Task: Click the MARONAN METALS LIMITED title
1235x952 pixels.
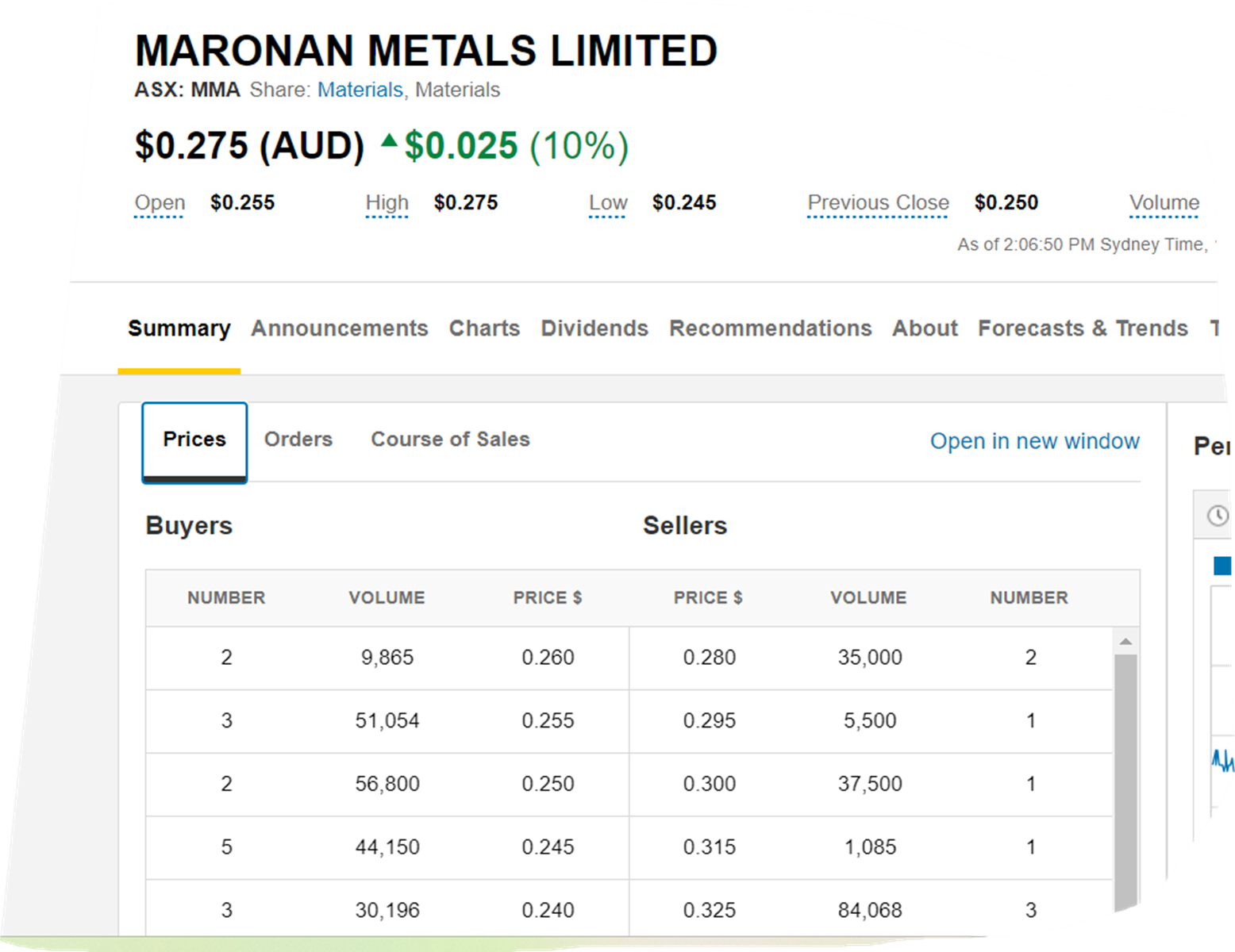Action: (426, 51)
